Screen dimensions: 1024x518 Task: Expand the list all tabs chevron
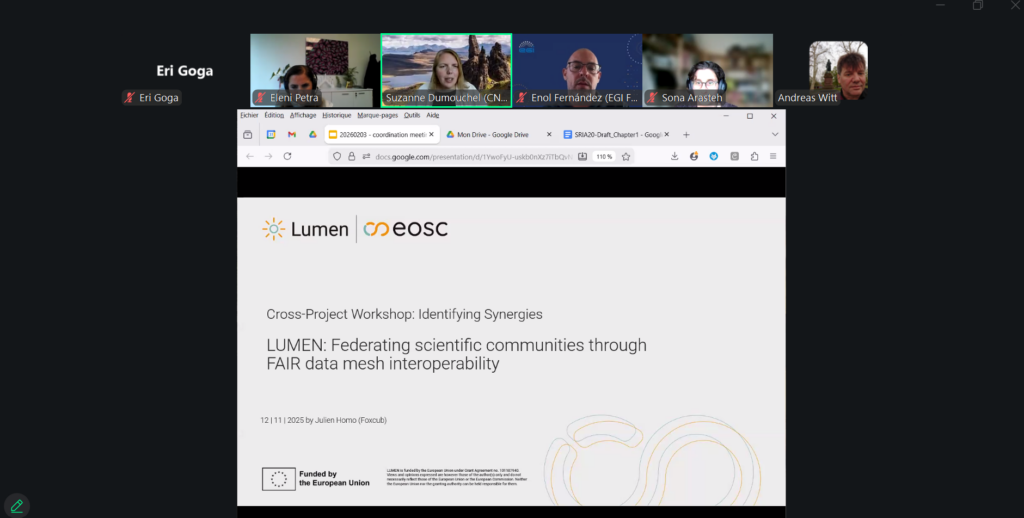point(773,134)
